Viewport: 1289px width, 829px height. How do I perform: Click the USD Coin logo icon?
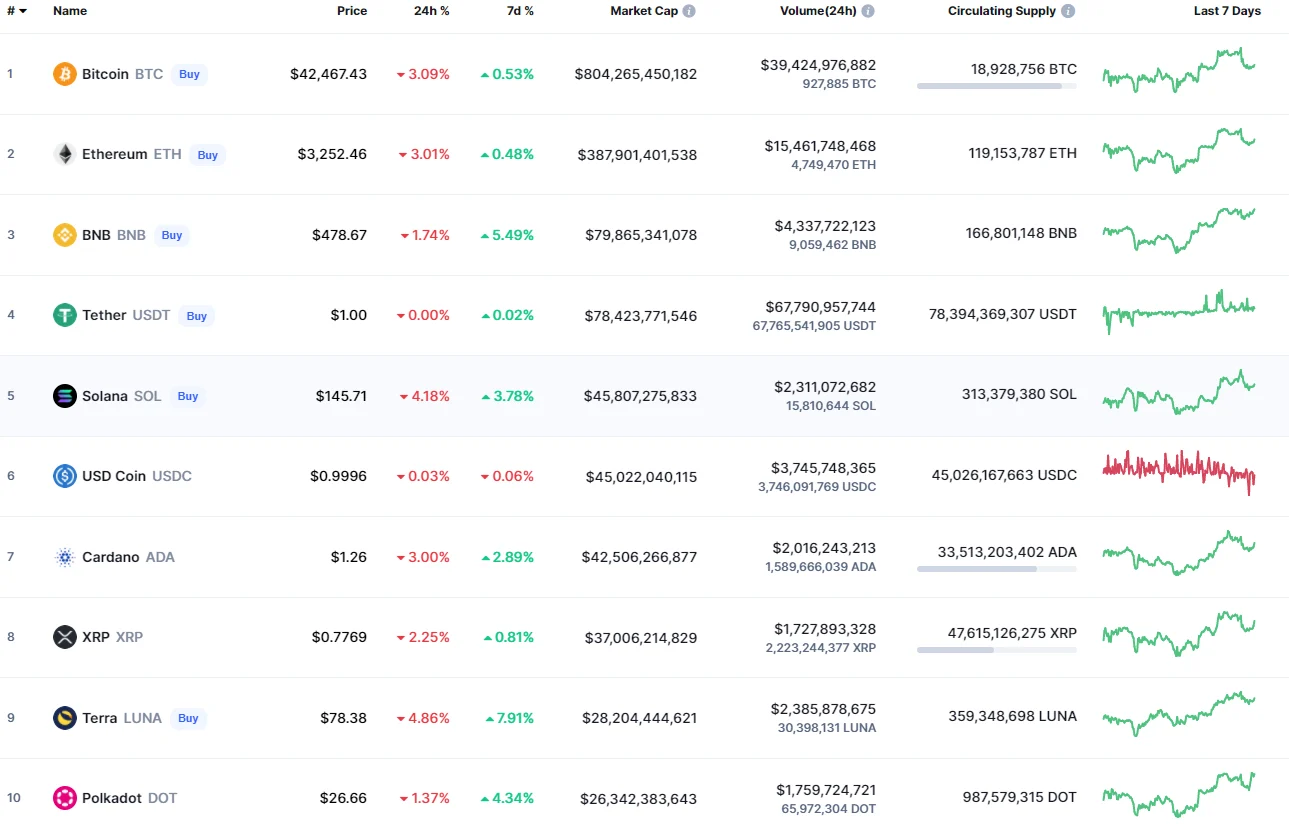(65, 476)
